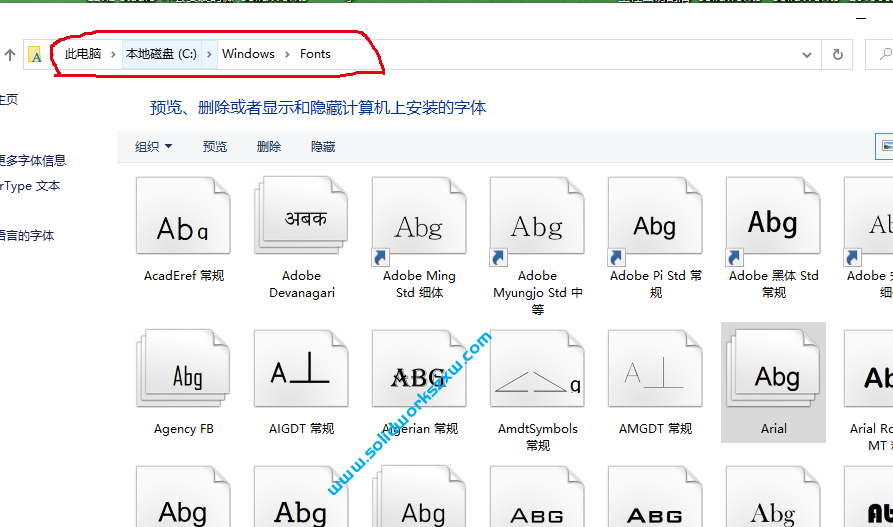
Task: Click the refresh button beside address bar
Action: point(837,55)
